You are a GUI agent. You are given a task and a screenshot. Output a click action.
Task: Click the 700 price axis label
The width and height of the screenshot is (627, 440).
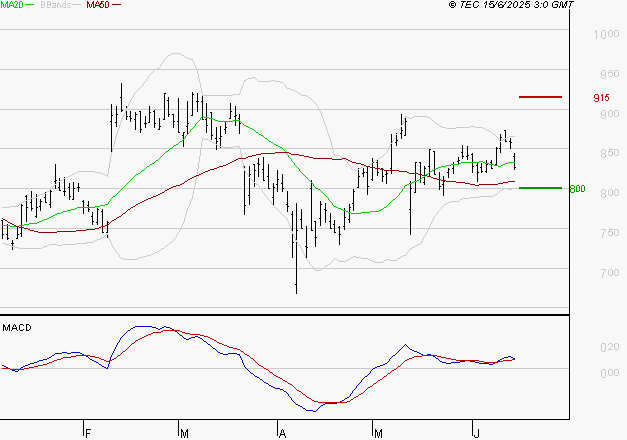tap(608, 272)
